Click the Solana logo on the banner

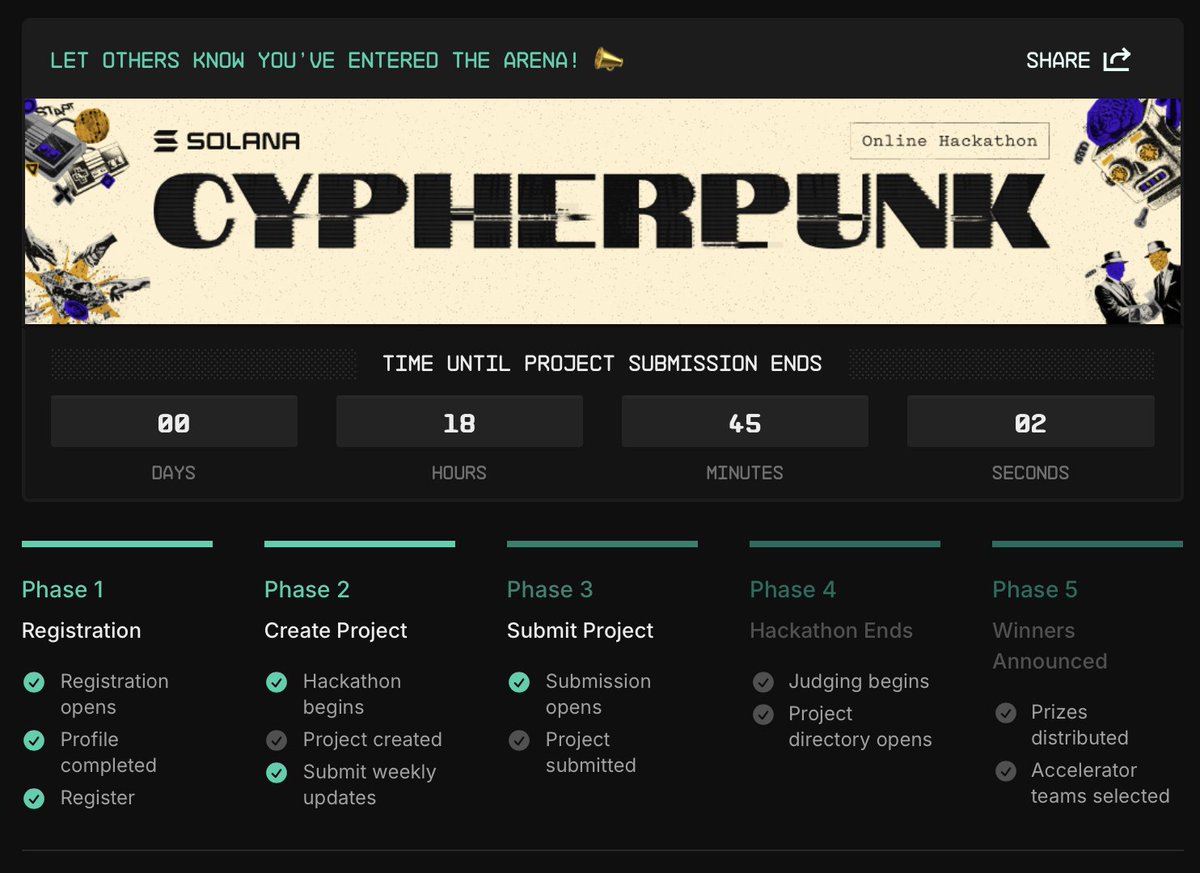[x=227, y=141]
